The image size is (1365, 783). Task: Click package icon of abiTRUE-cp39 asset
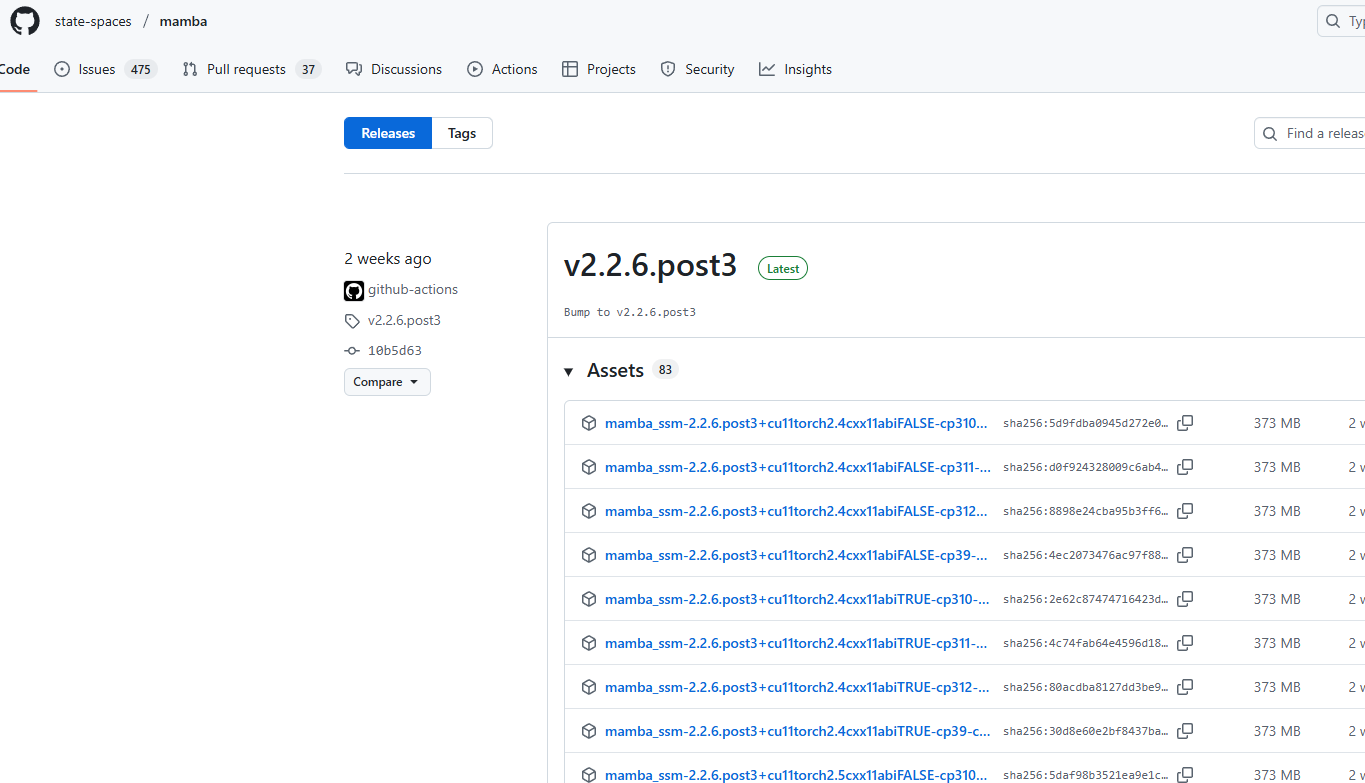(x=589, y=731)
